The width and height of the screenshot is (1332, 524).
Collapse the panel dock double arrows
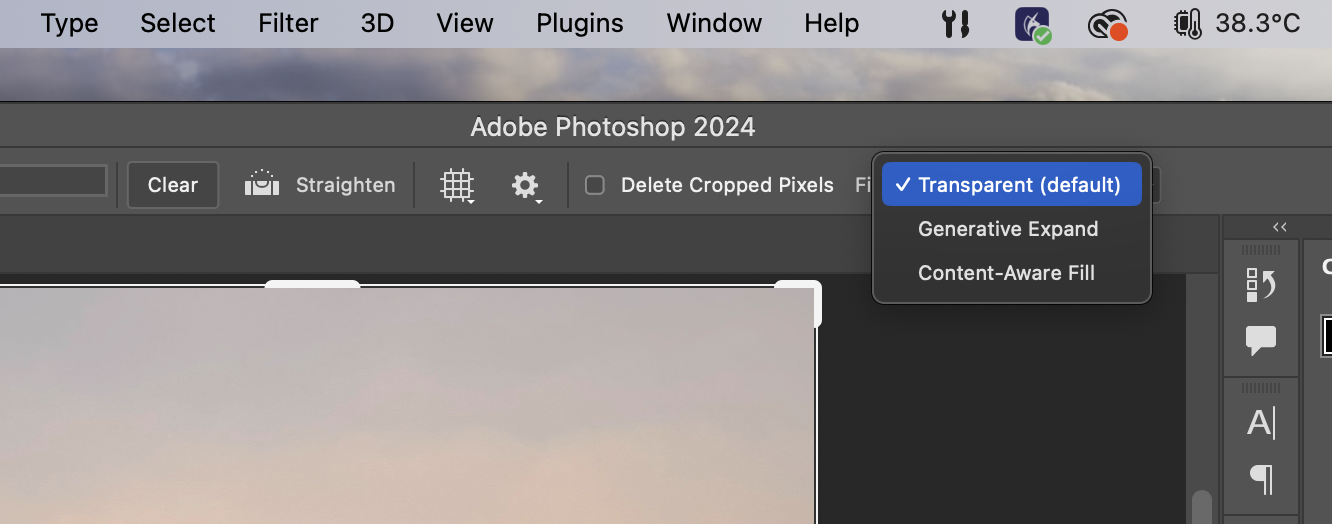1279,227
